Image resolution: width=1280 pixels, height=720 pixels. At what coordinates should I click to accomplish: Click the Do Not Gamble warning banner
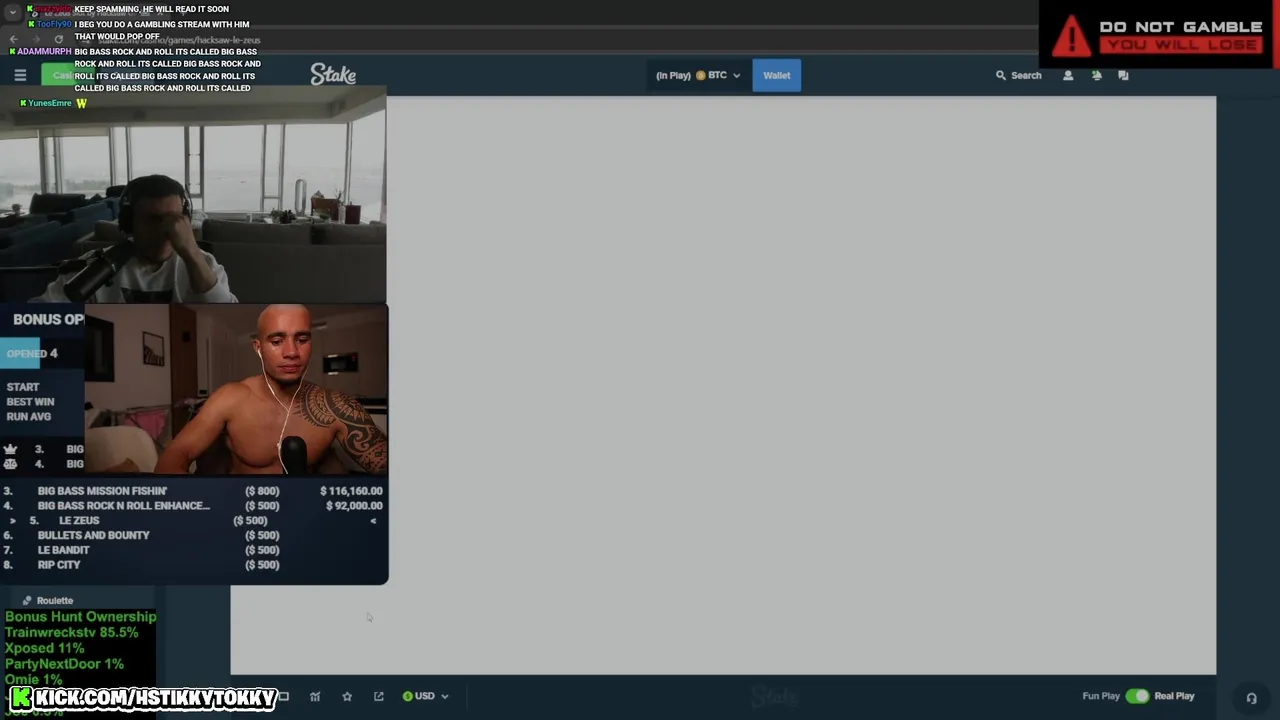click(1158, 35)
